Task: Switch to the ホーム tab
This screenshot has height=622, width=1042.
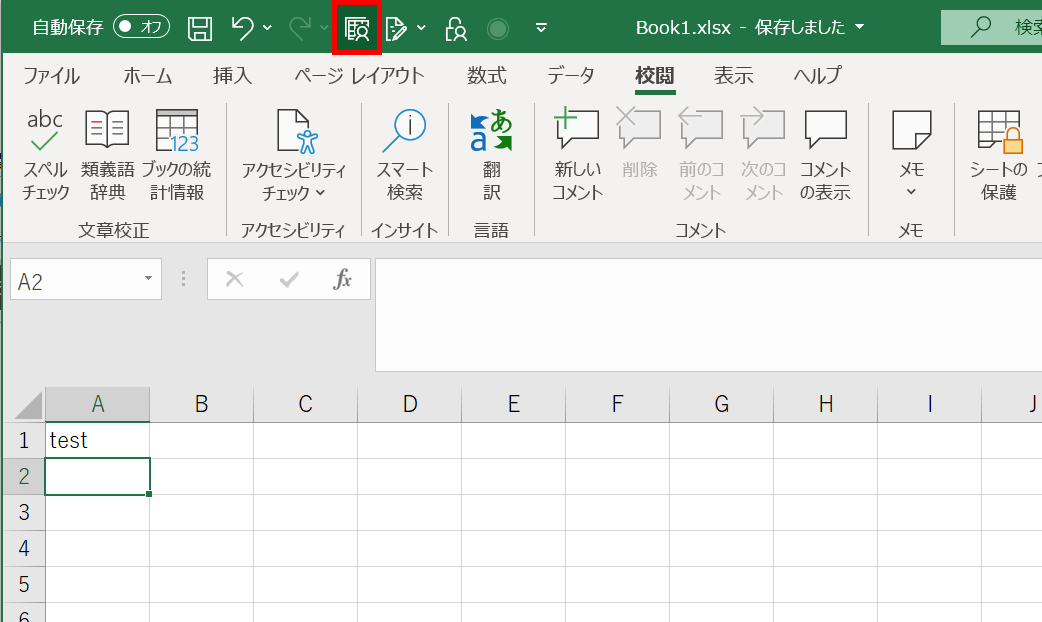Action: coord(148,76)
